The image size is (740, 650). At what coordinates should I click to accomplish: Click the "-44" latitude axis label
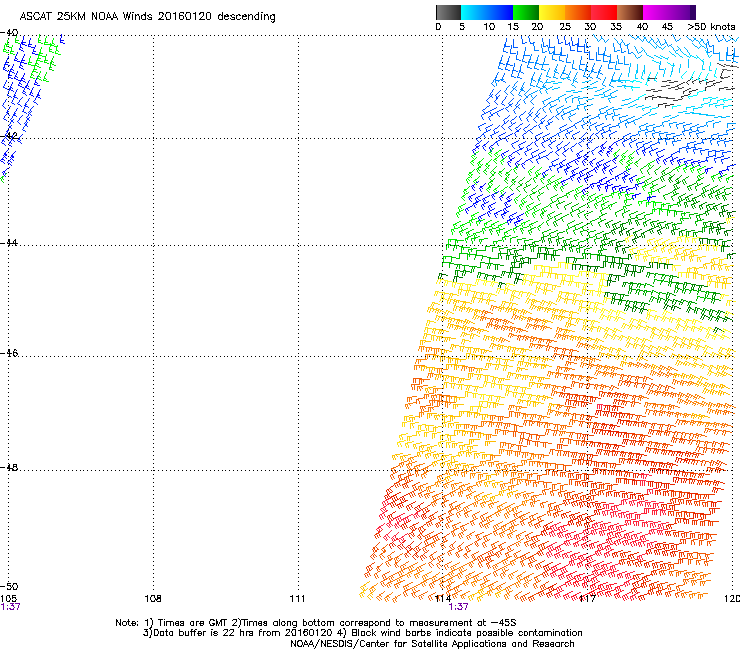pyautogui.click(x=9, y=243)
